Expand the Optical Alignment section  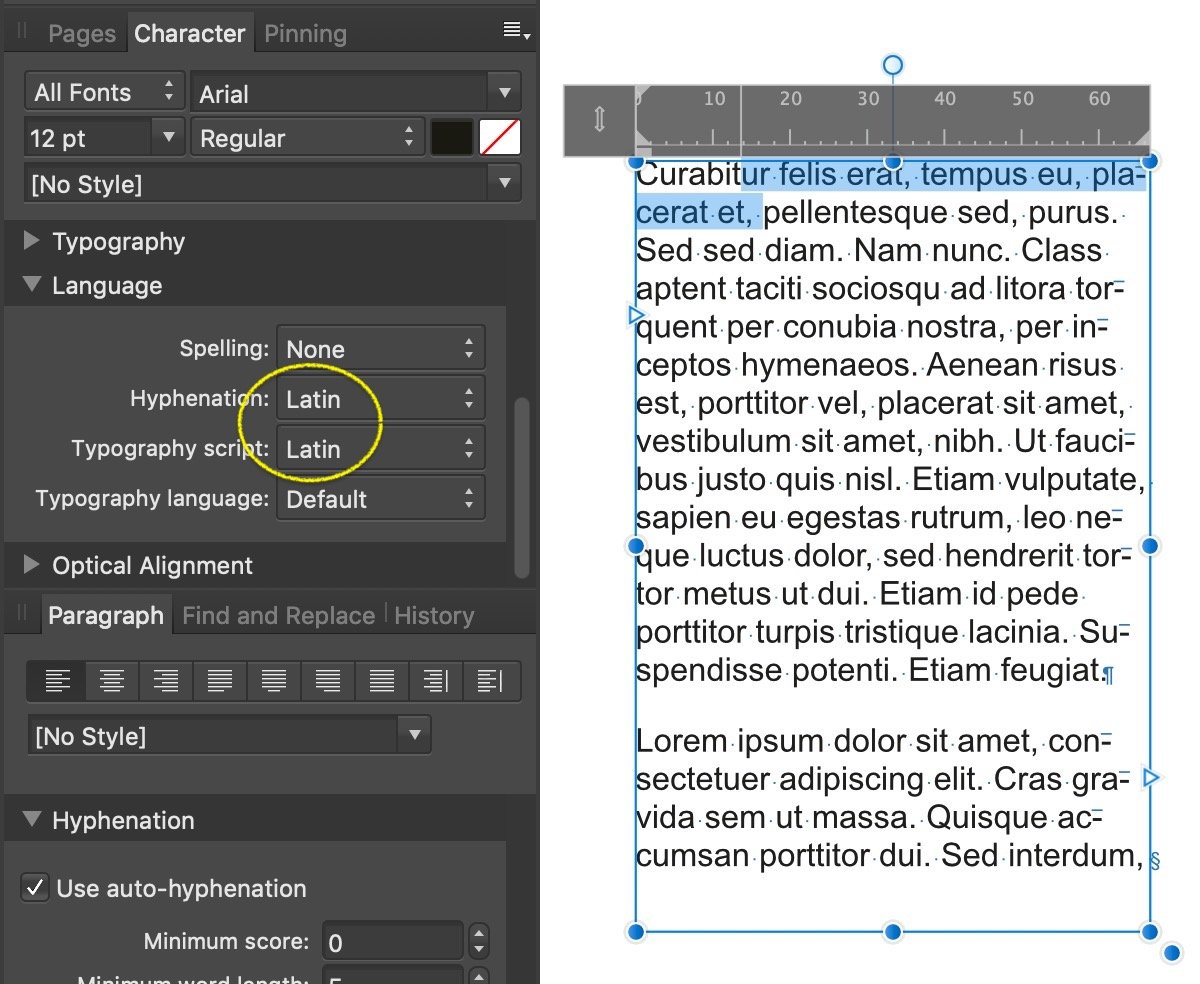(32, 566)
